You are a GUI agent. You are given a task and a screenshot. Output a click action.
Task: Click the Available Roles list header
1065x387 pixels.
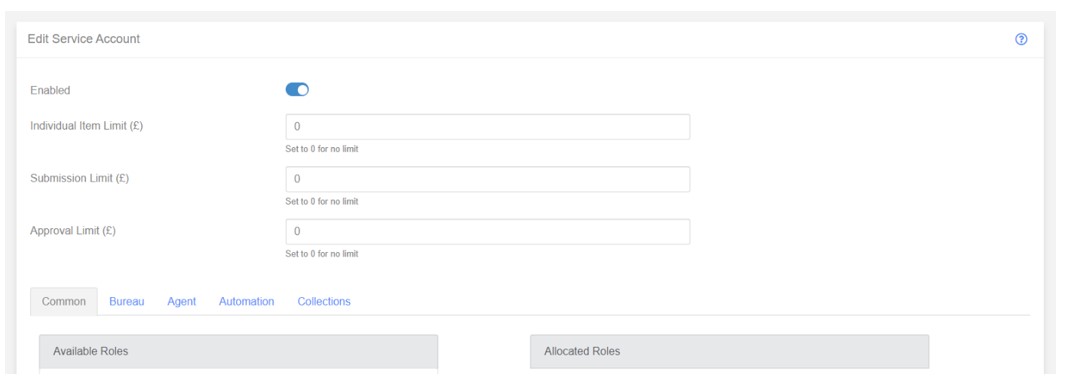tap(238, 352)
